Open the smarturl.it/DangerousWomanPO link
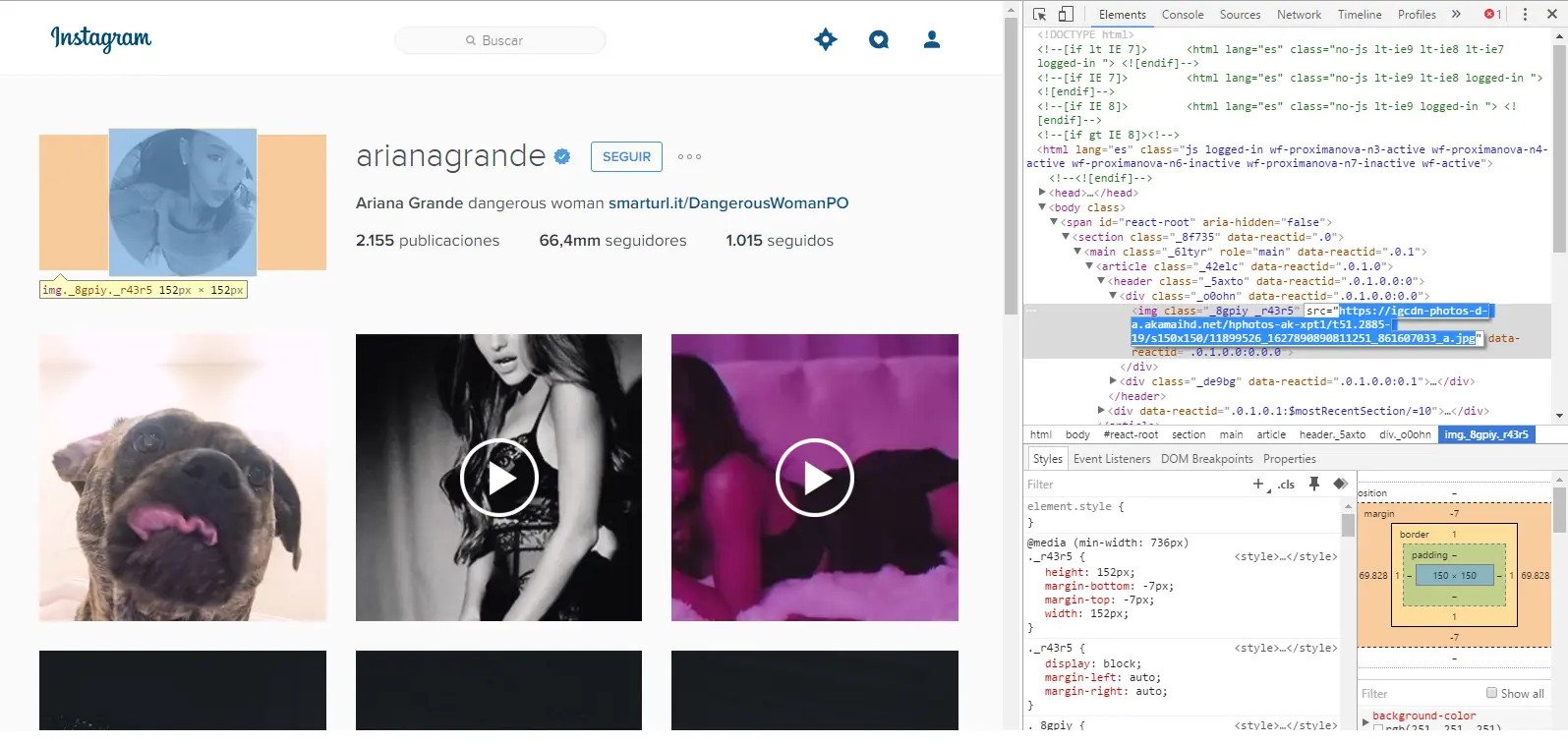This screenshot has width=1568, height=744. (728, 203)
